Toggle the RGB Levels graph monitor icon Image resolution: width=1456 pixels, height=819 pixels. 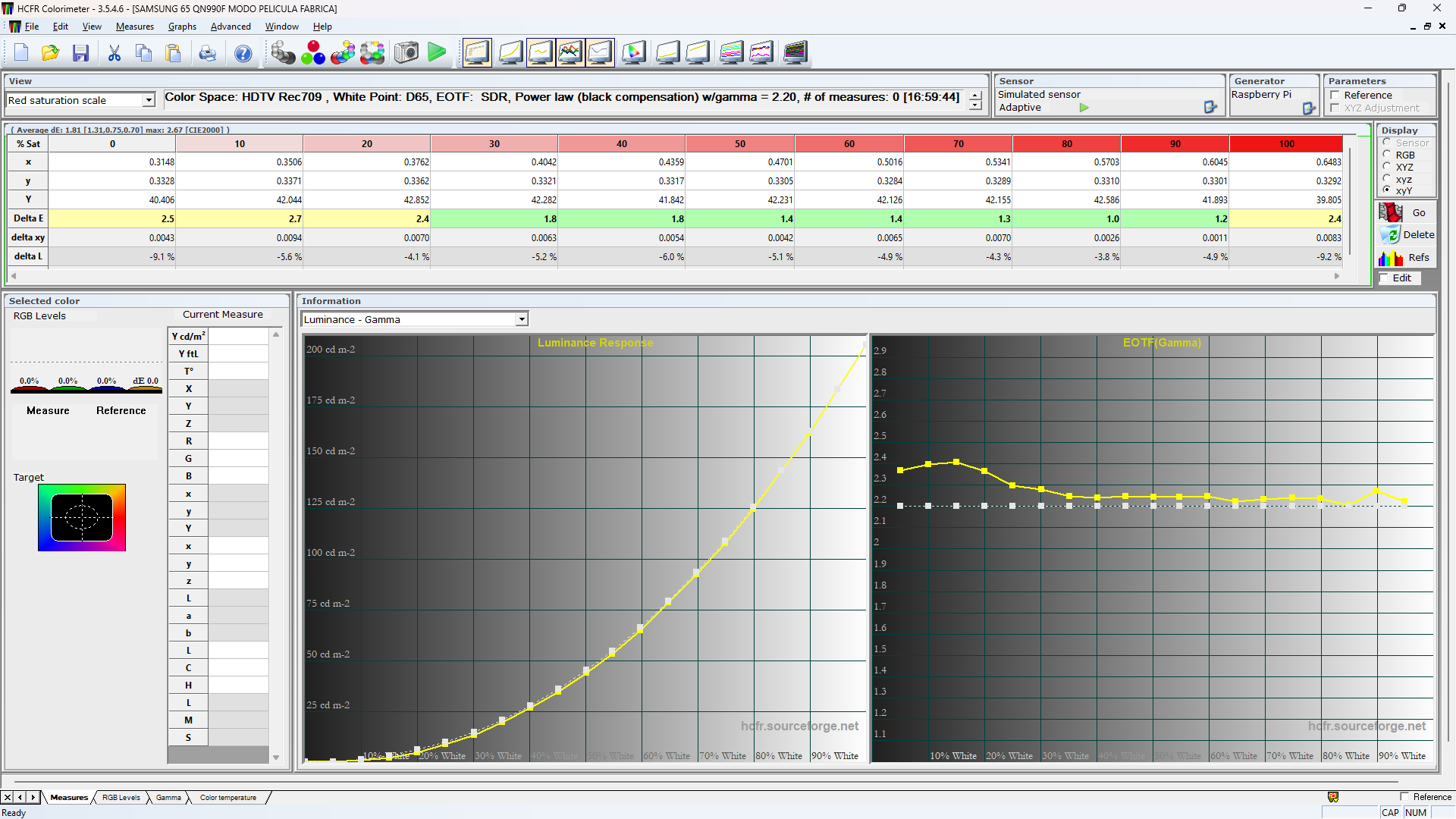pos(570,53)
